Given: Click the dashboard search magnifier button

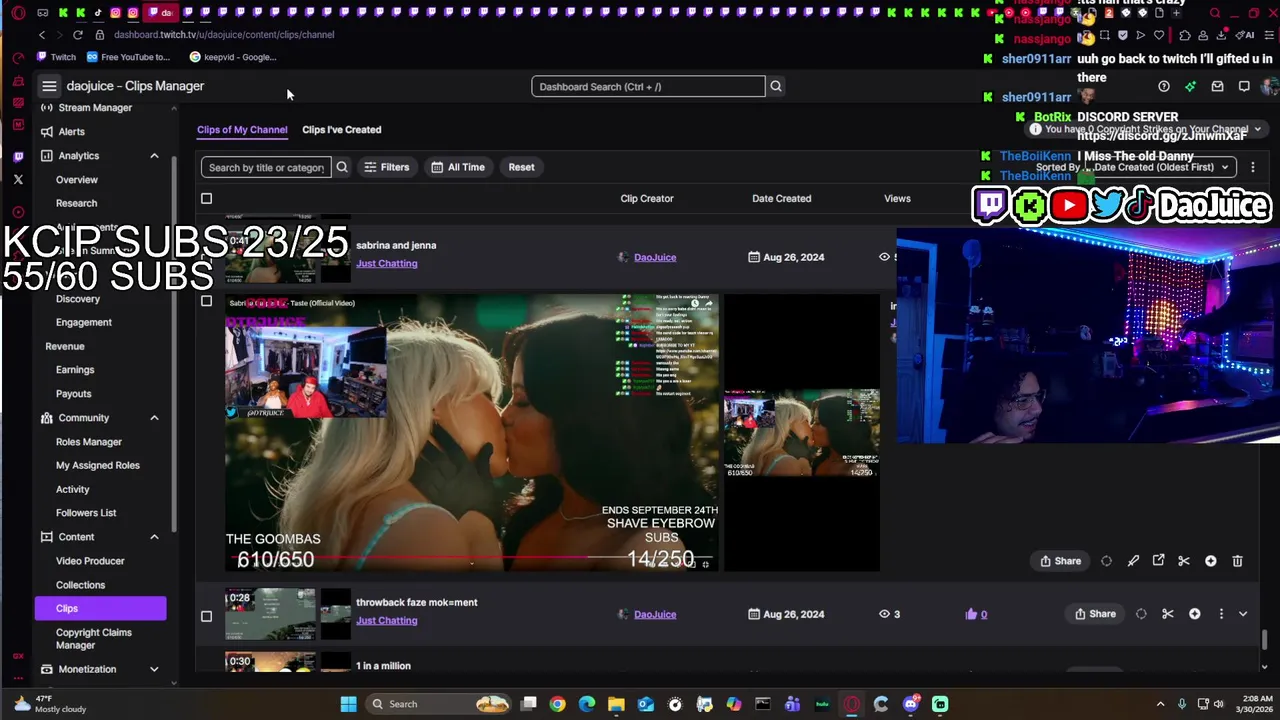Looking at the screenshot, I should 776,86.
